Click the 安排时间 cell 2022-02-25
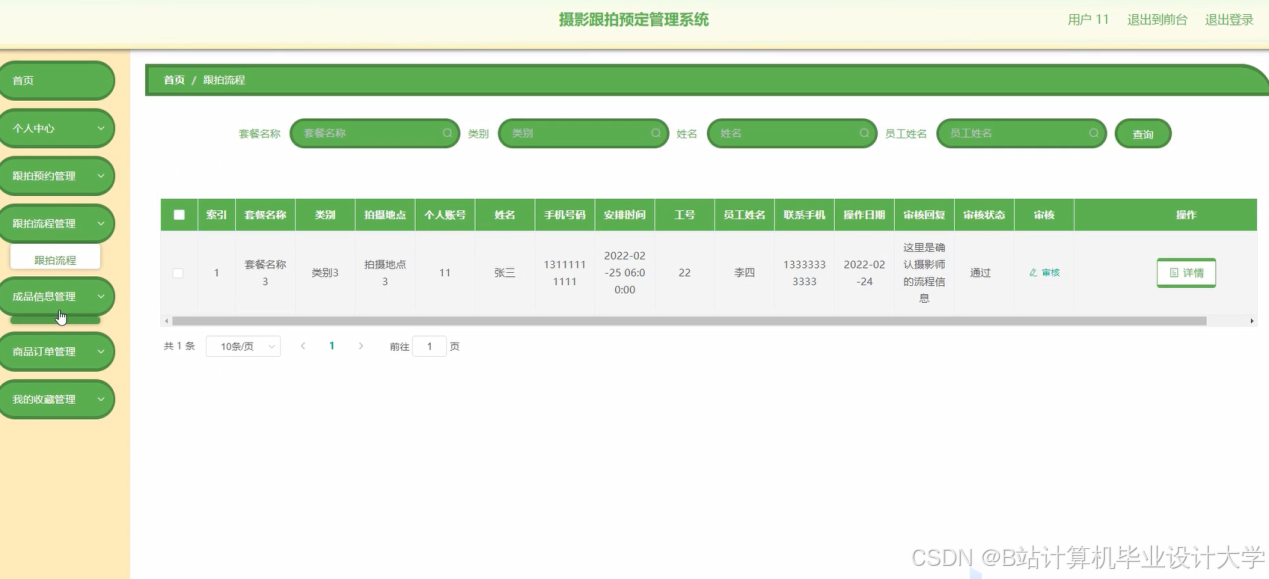 point(625,273)
